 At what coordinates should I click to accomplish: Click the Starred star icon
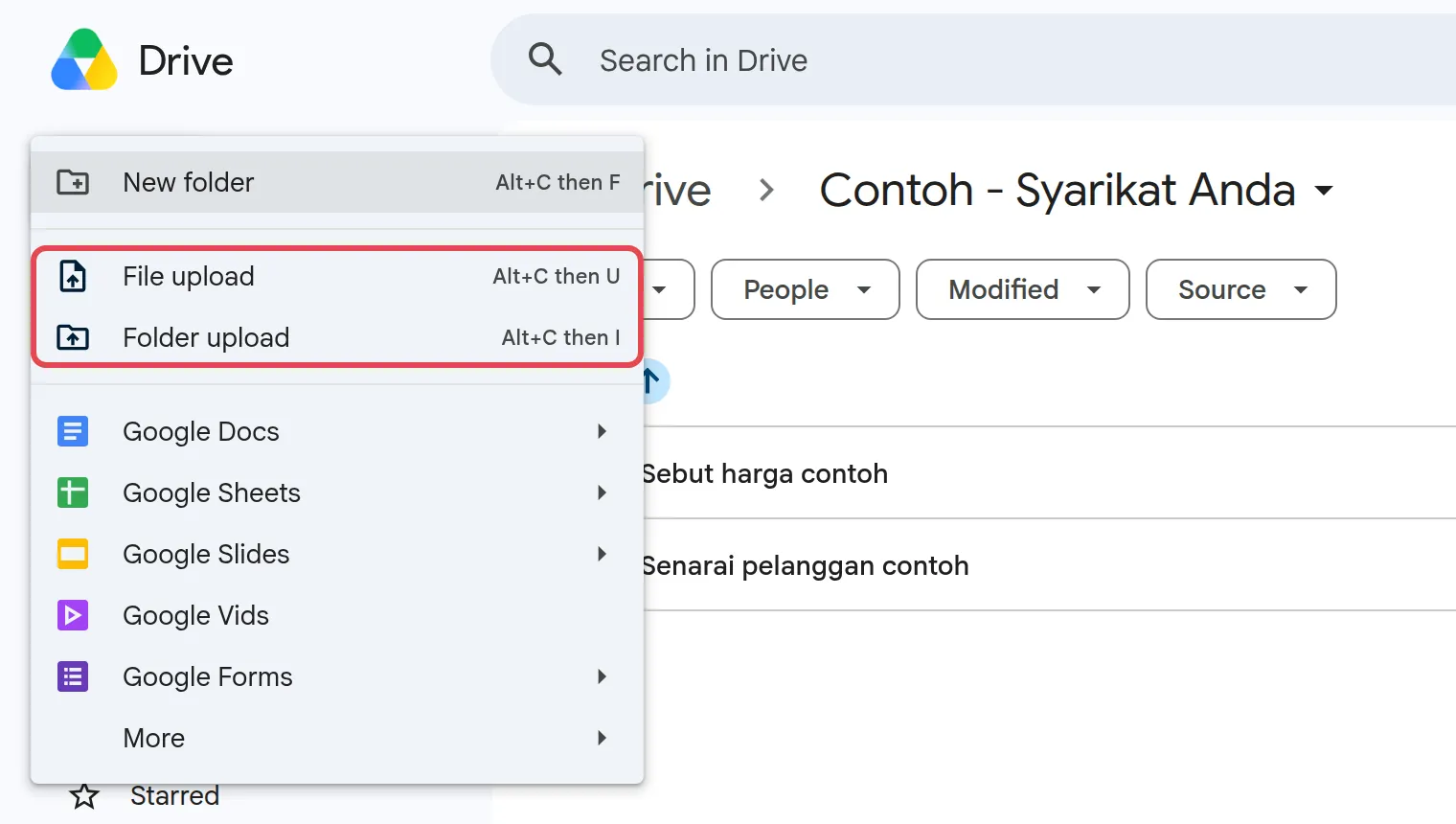click(x=84, y=796)
